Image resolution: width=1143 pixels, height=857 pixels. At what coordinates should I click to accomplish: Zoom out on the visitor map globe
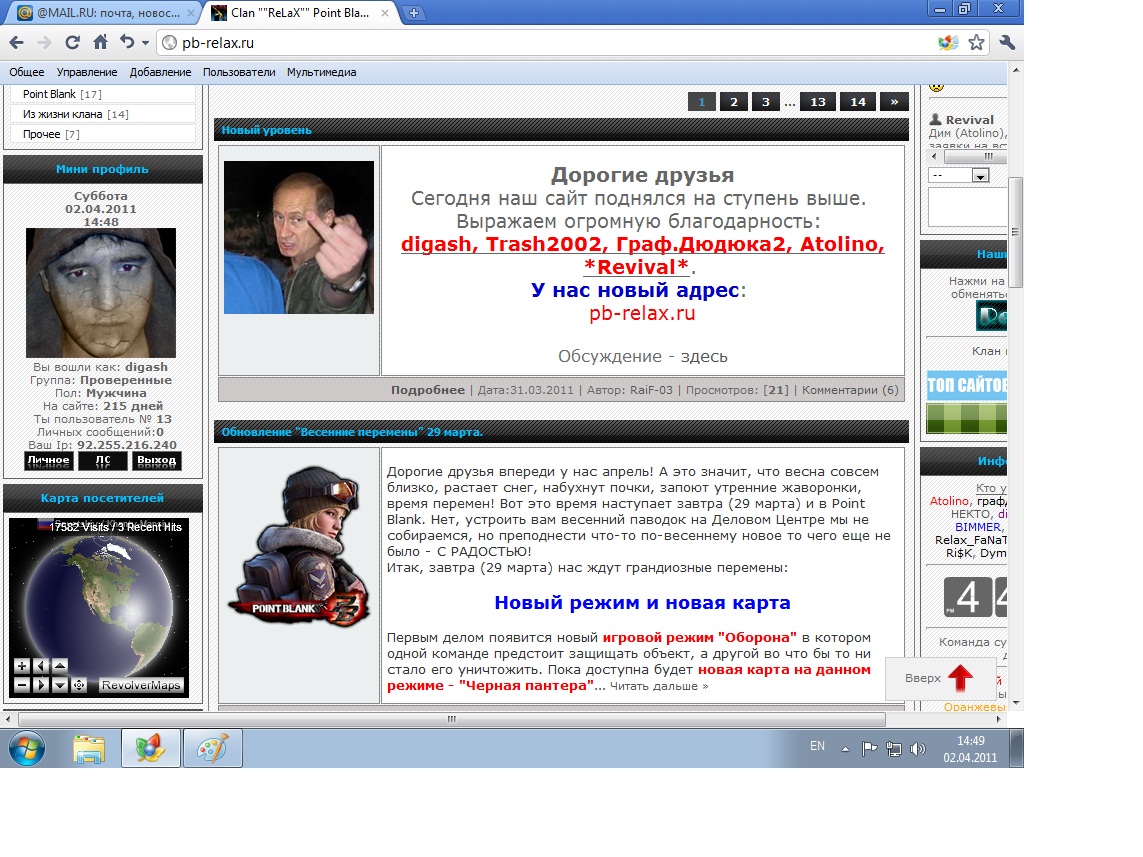pyautogui.click(x=21, y=685)
